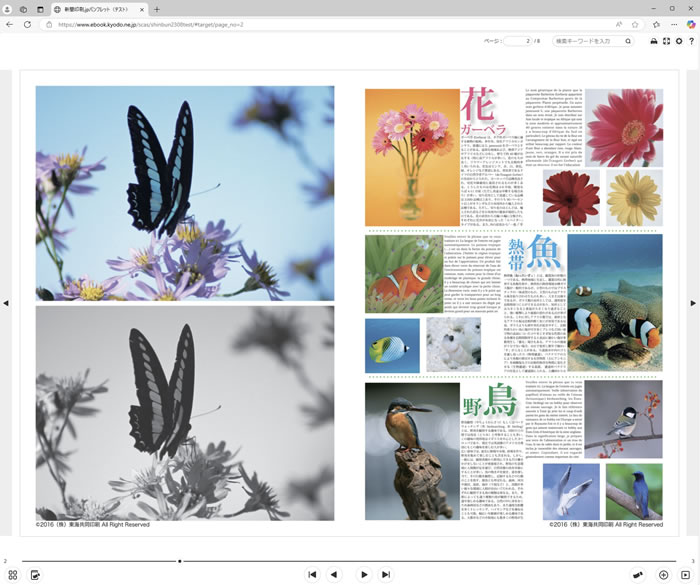Flip page with left edge arrow
700x585 pixels.
click(5, 303)
